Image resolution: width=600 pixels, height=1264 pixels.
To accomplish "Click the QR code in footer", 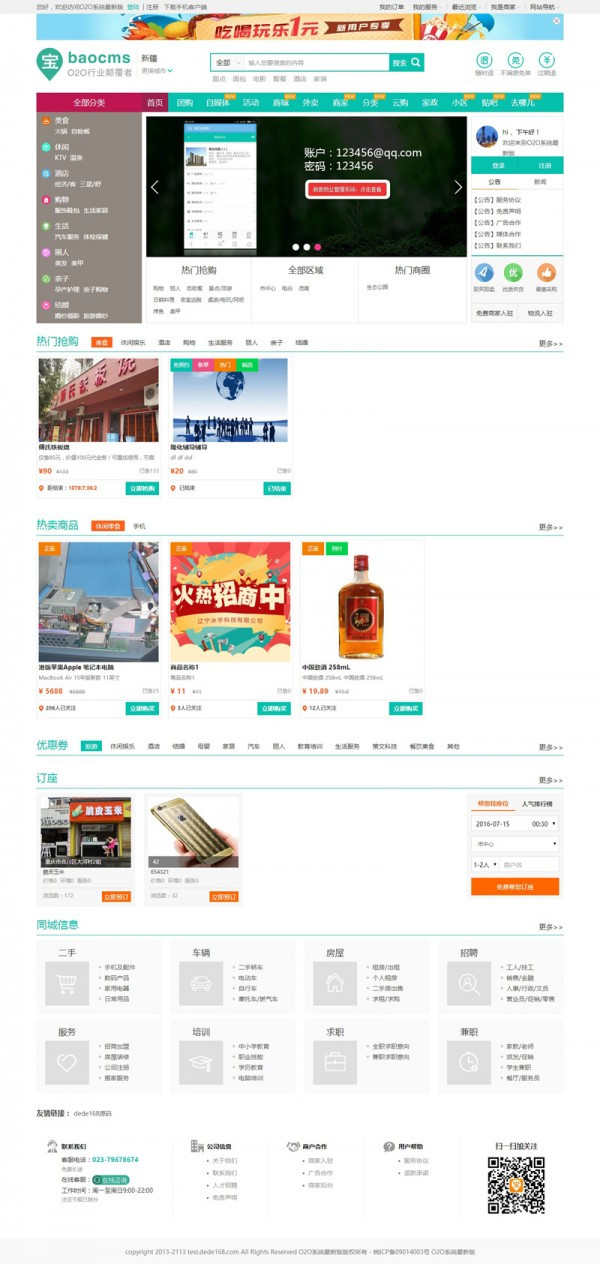I will 516,1185.
